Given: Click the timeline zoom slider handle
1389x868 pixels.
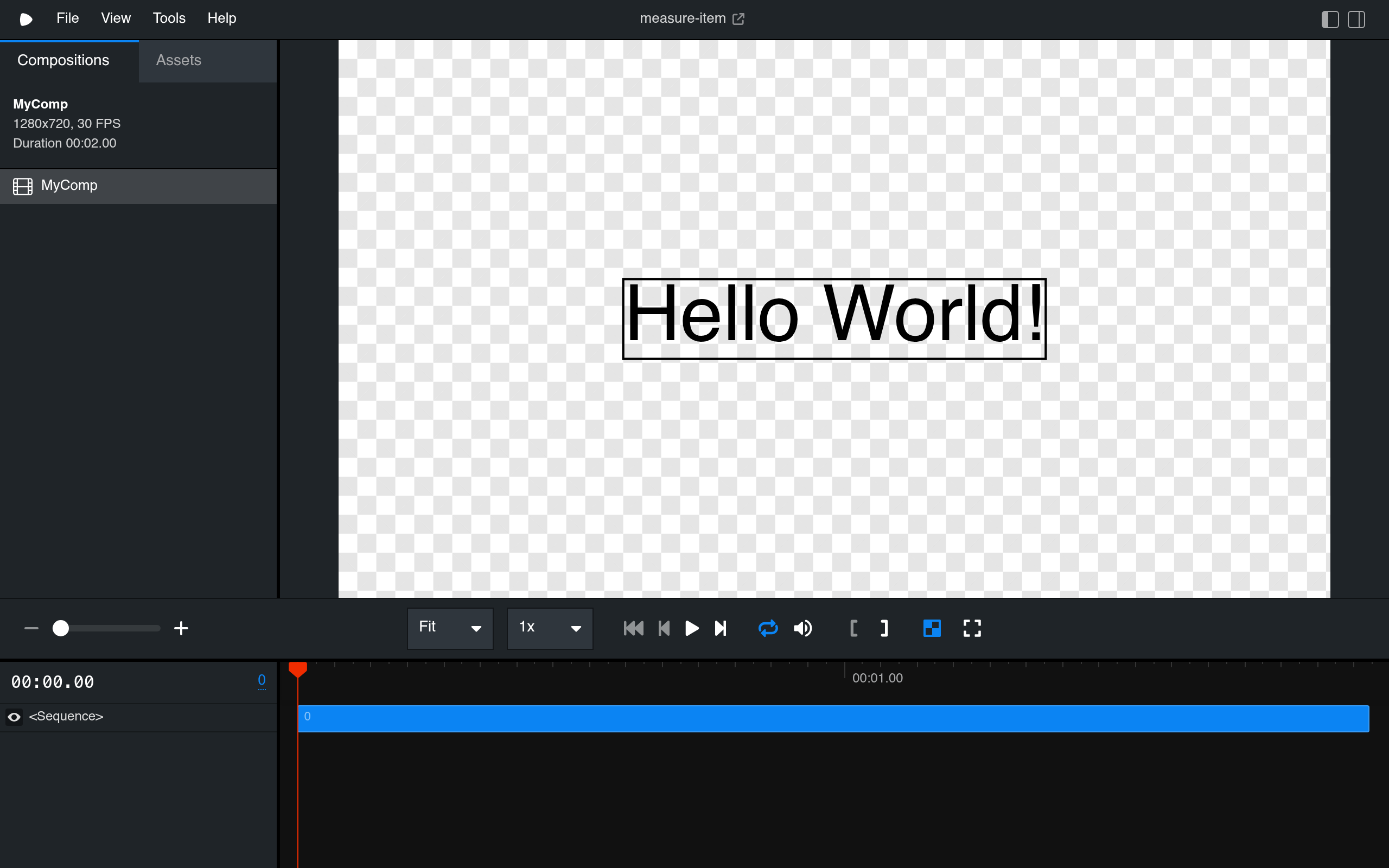Looking at the screenshot, I should pyautogui.click(x=60, y=628).
